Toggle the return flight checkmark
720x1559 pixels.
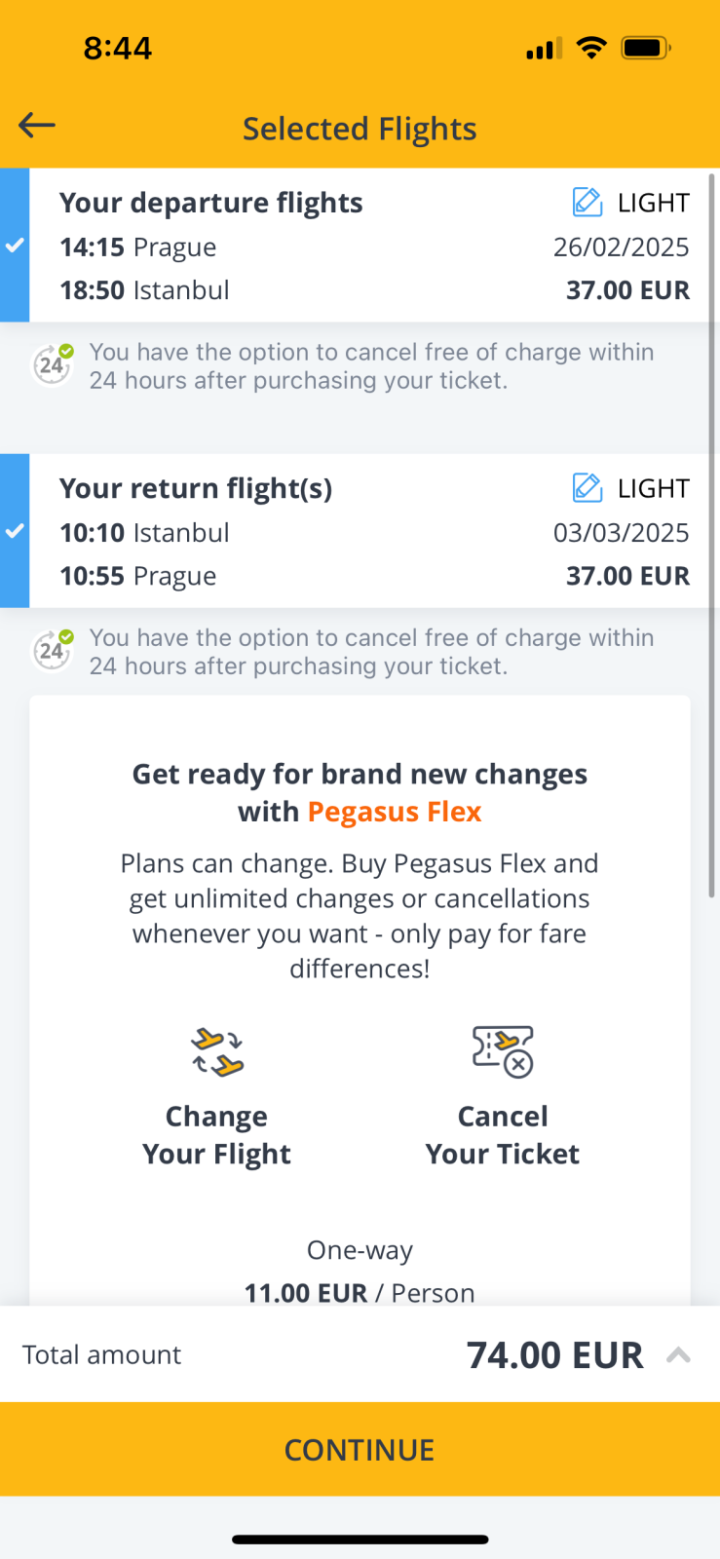tap(14, 531)
